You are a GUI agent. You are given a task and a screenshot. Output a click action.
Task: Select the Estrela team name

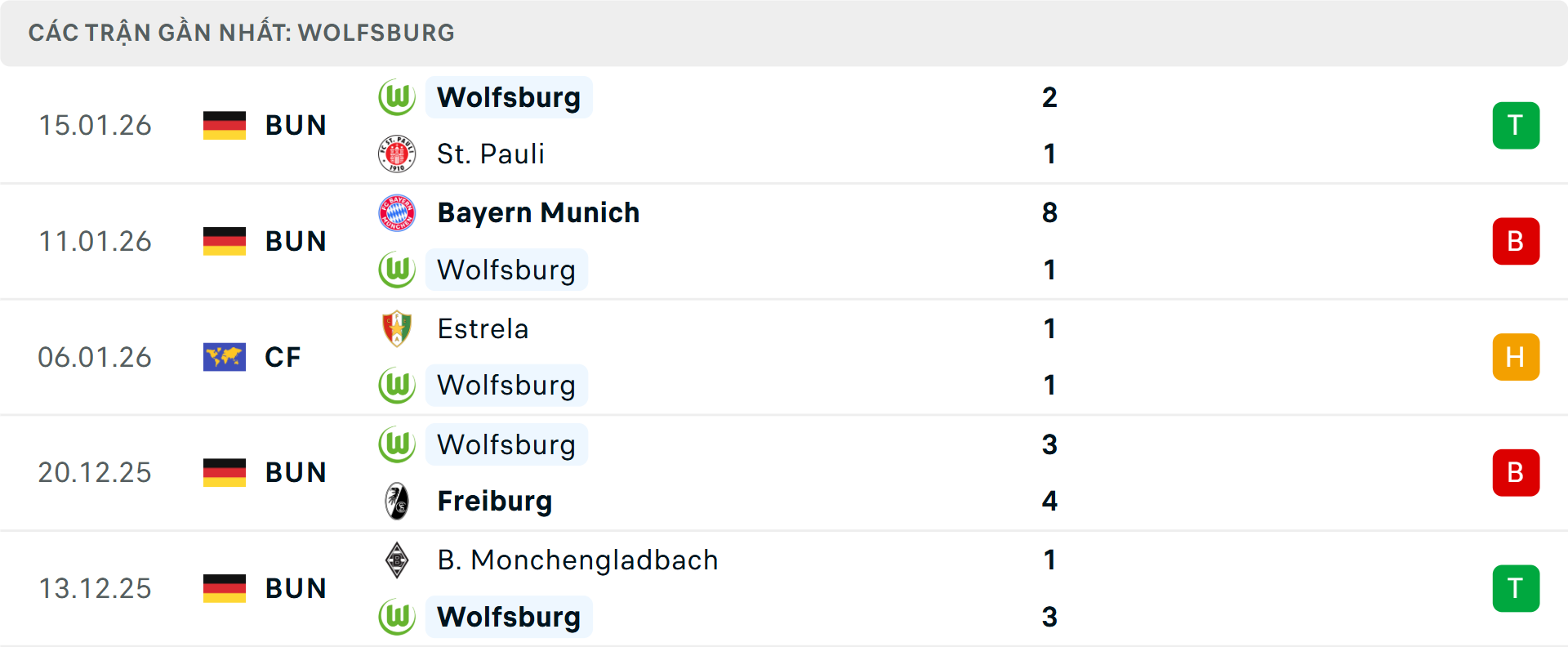(483, 328)
